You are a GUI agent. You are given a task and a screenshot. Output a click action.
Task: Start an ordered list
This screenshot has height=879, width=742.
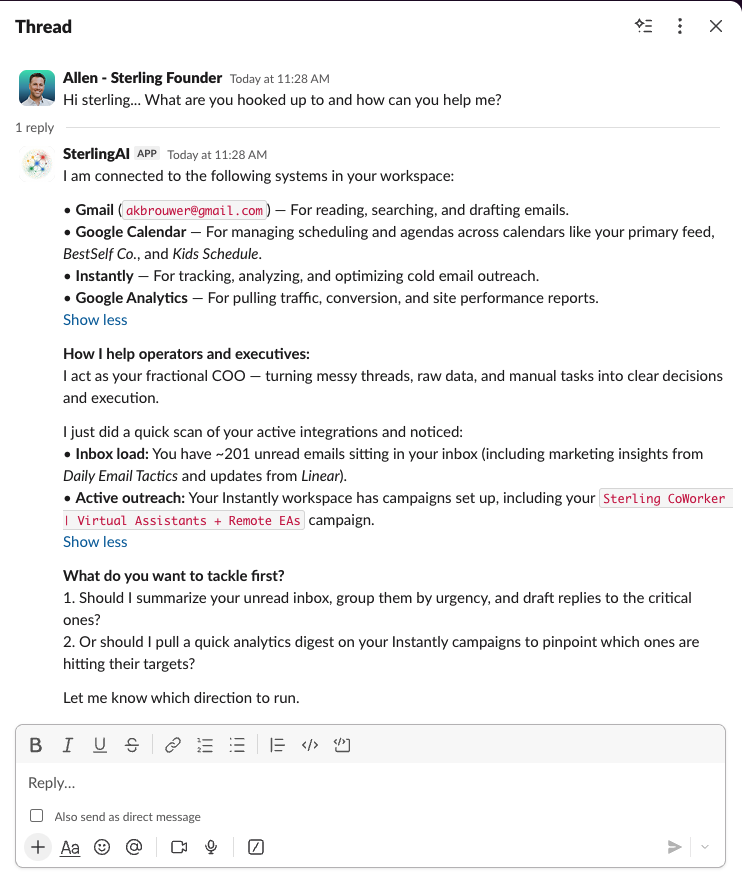click(205, 745)
